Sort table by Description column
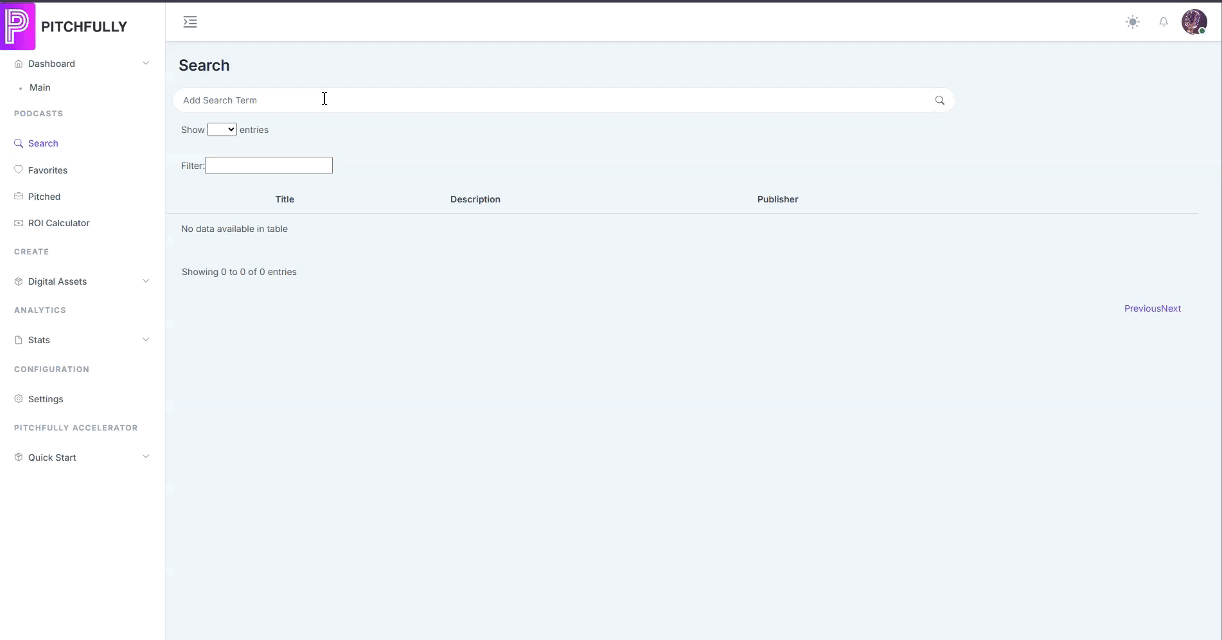The width and height of the screenshot is (1222, 640). point(475,199)
